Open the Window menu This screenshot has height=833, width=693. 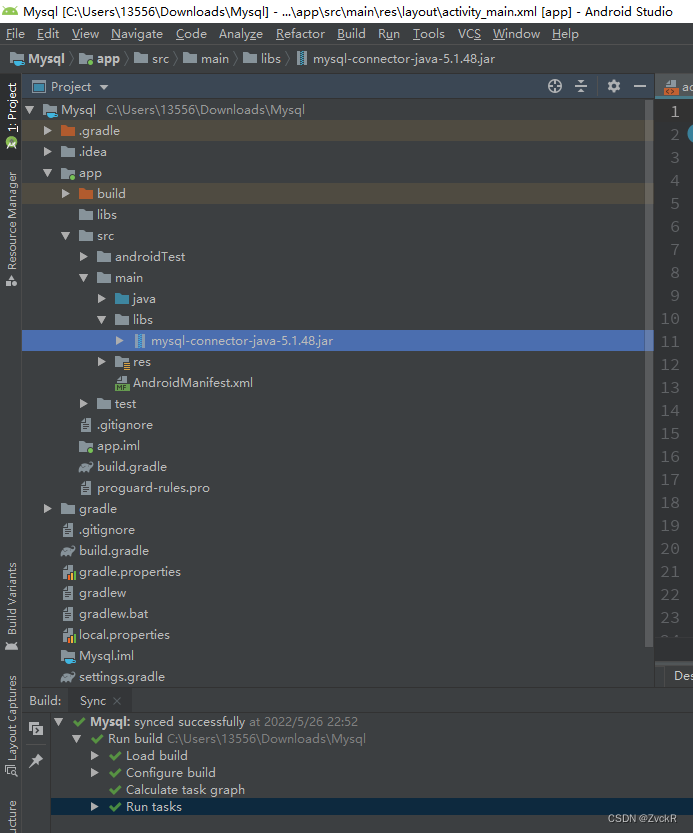(x=516, y=34)
